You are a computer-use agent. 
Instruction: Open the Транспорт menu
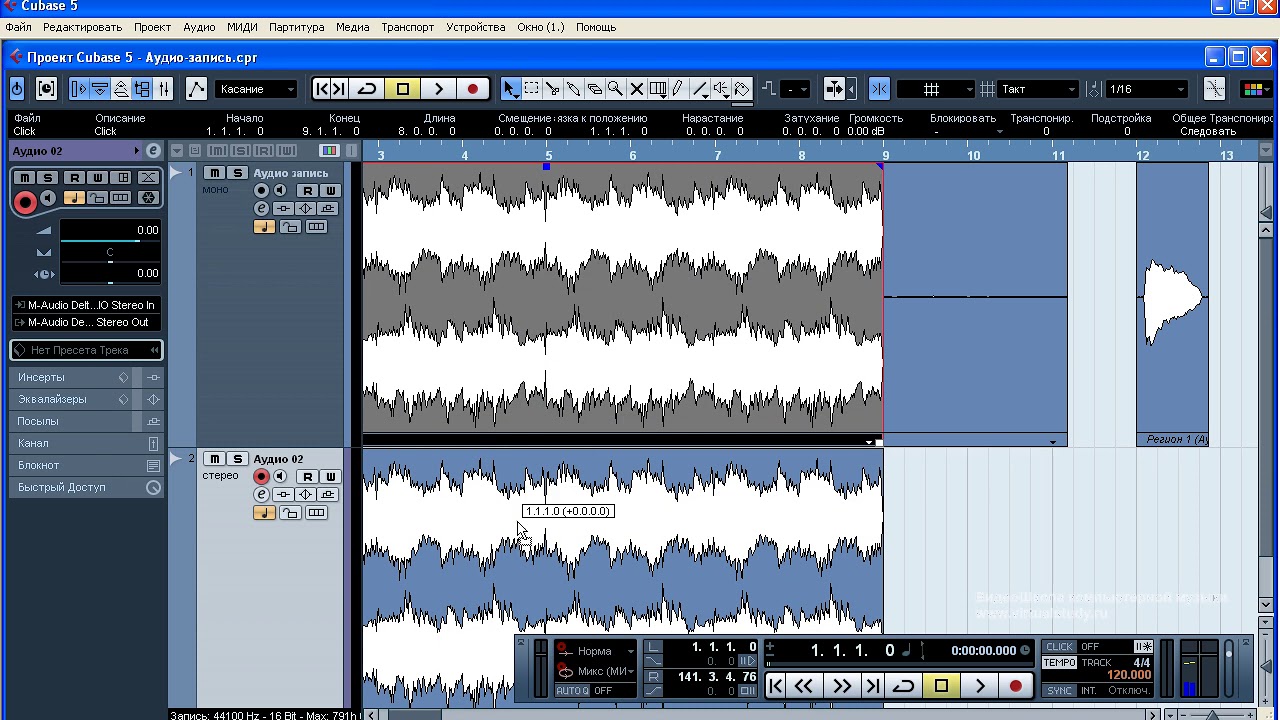(407, 27)
